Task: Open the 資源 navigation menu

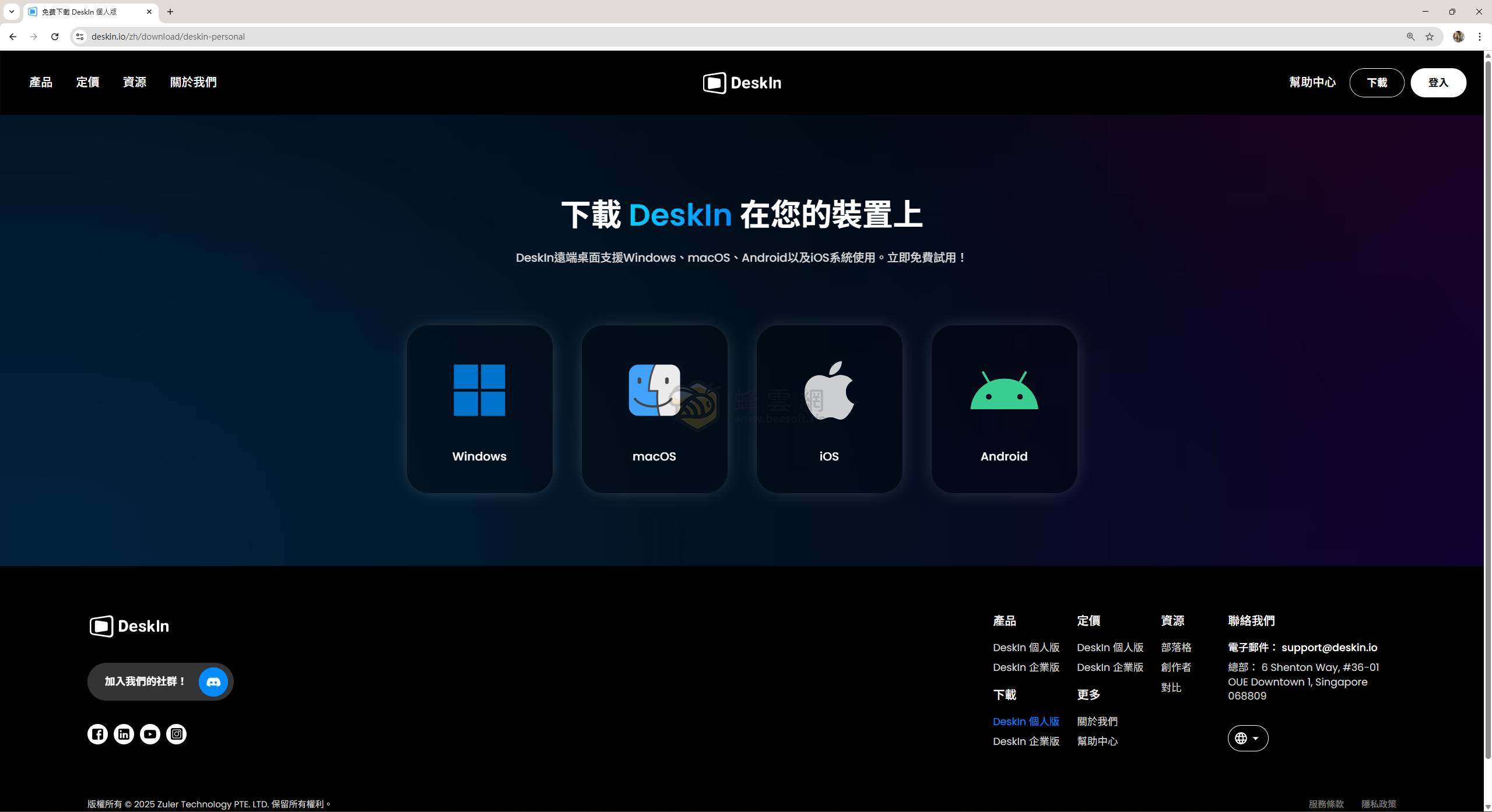Action: (135, 82)
